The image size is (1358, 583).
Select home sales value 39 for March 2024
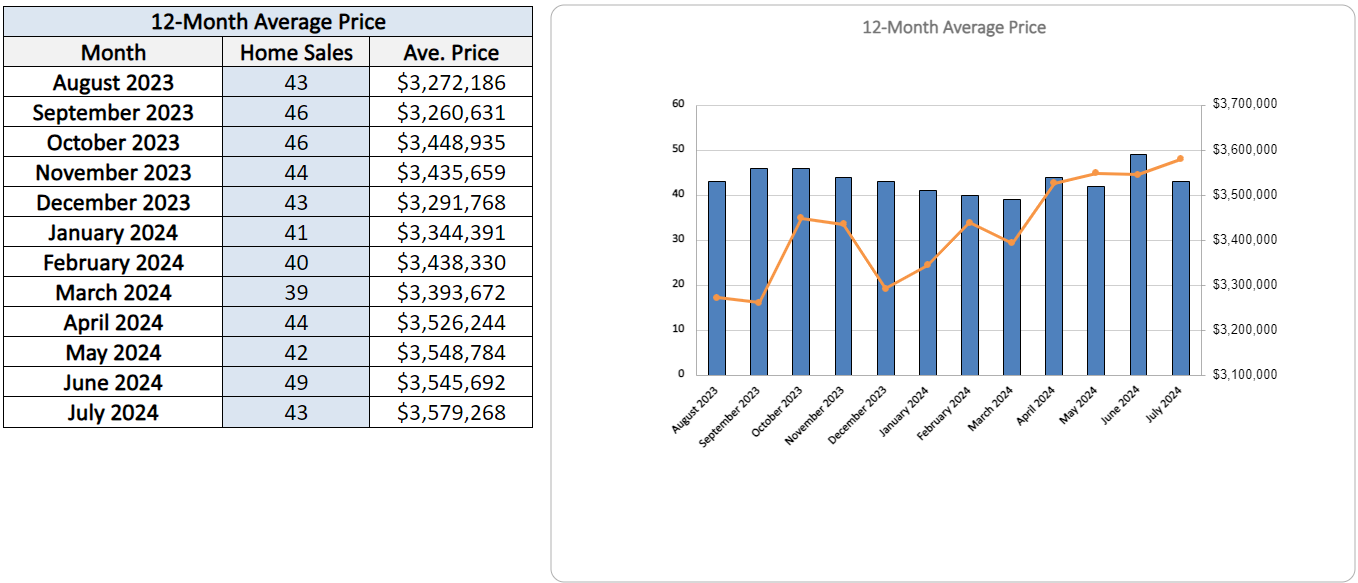pos(296,292)
